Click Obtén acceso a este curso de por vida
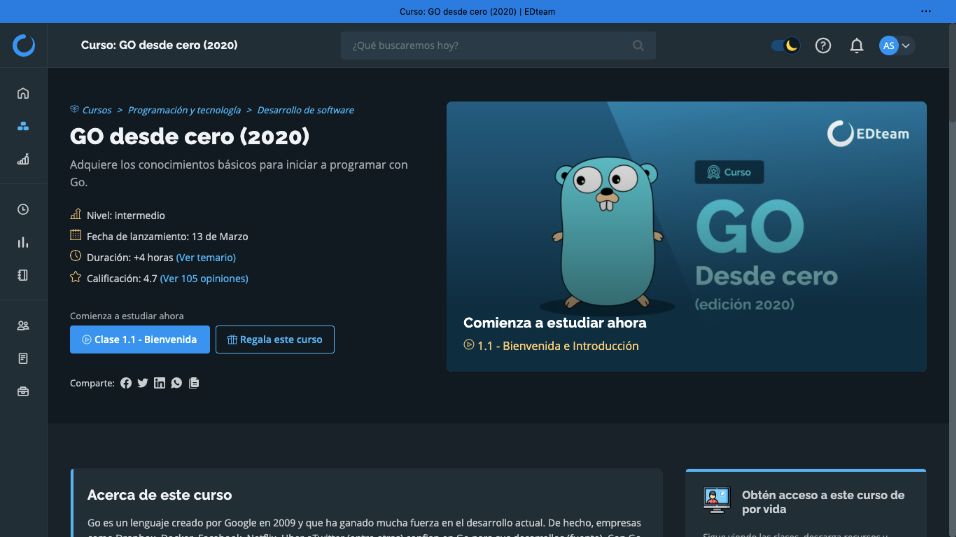The height and width of the screenshot is (537, 956). click(823, 502)
